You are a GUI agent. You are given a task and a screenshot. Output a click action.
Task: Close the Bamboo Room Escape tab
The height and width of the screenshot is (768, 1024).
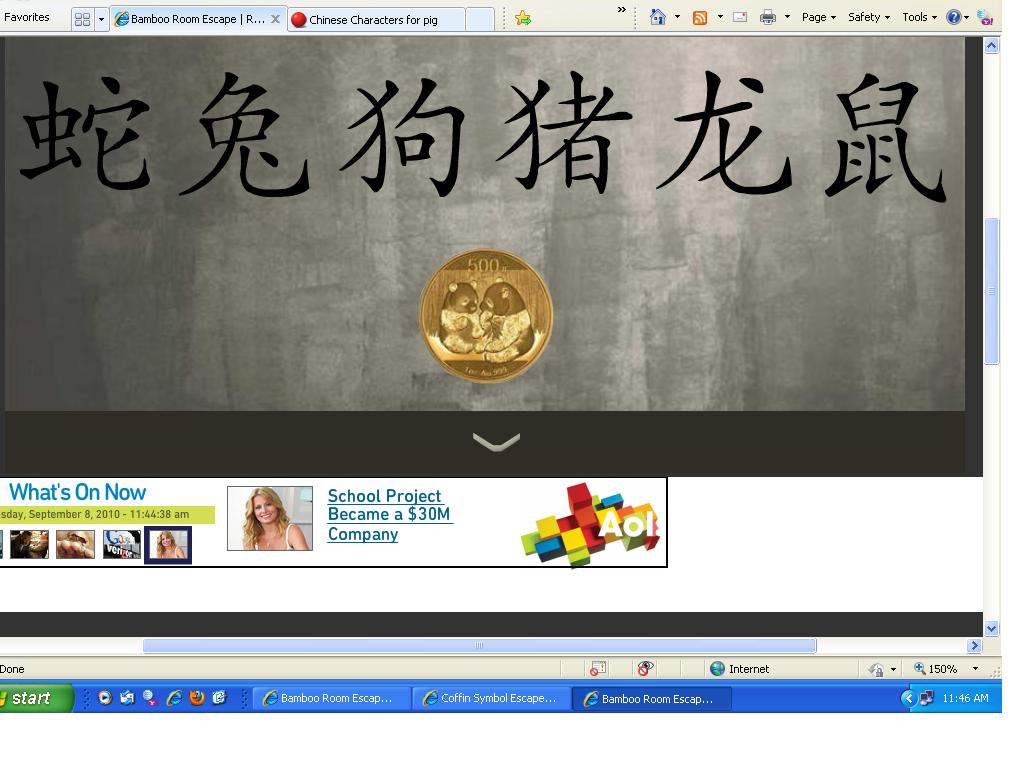pyautogui.click(x=275, y=19)
